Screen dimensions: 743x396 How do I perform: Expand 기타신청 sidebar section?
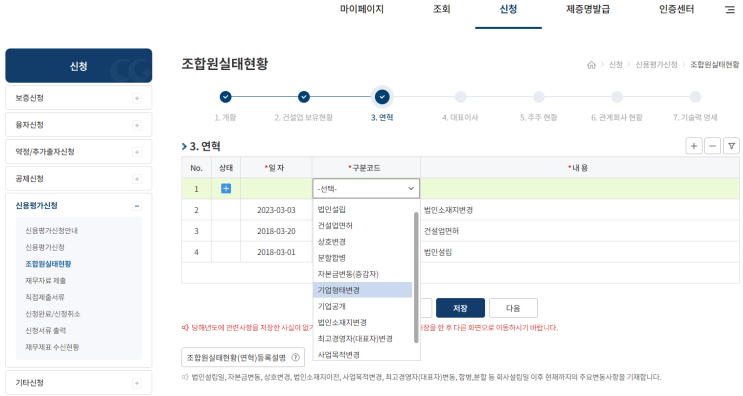[x=136, y=383]
